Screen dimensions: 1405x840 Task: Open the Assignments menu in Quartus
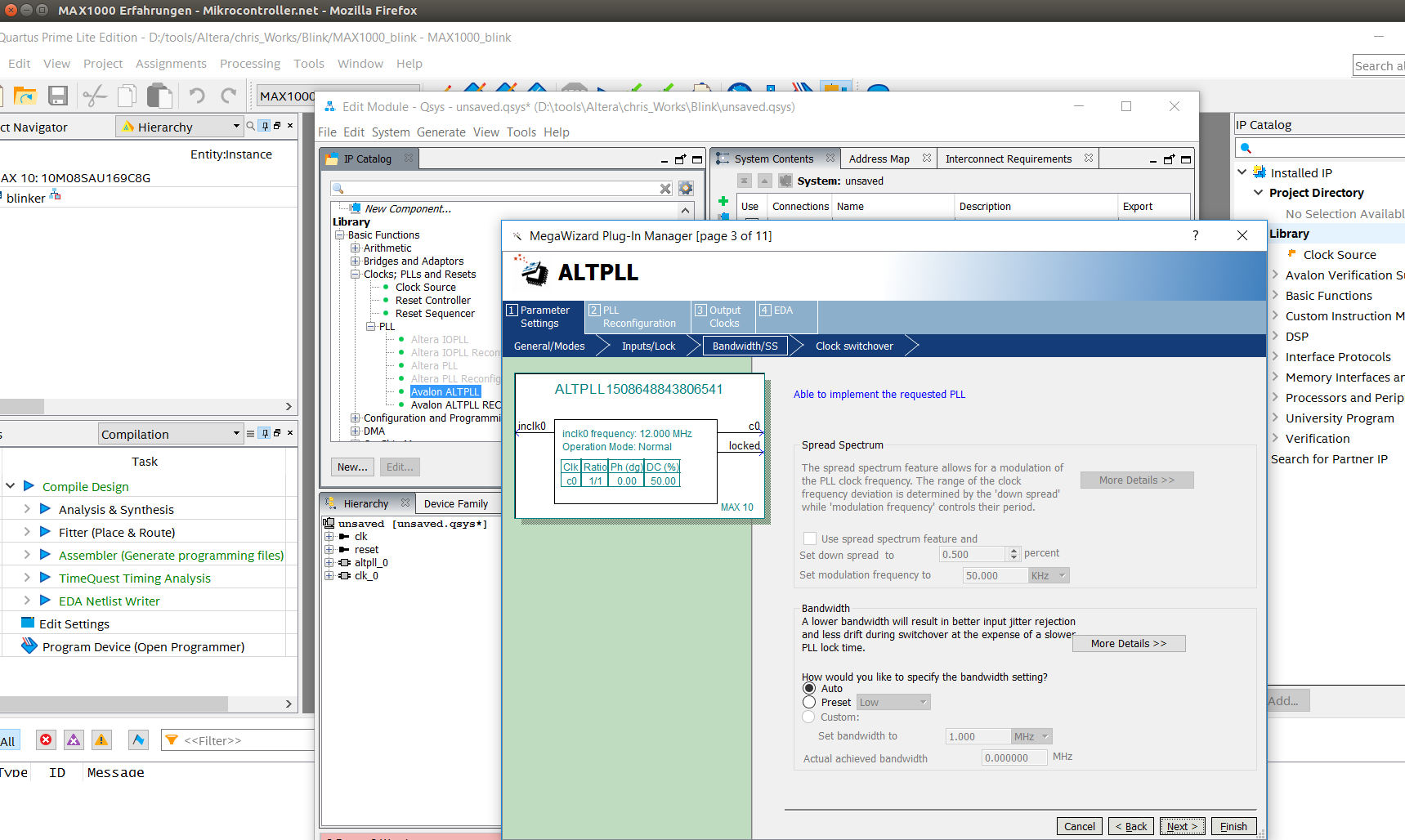[x=171, y=64]
